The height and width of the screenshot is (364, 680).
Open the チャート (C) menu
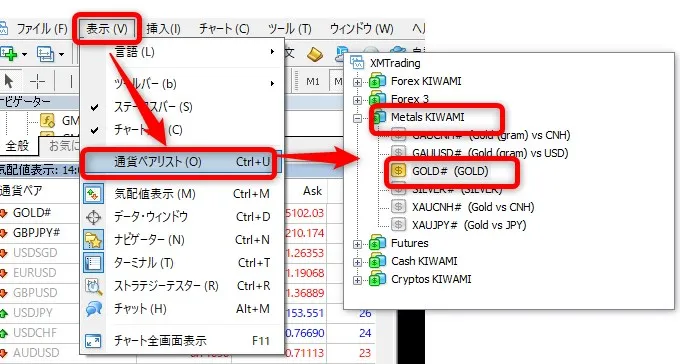[x=224, y=29]
